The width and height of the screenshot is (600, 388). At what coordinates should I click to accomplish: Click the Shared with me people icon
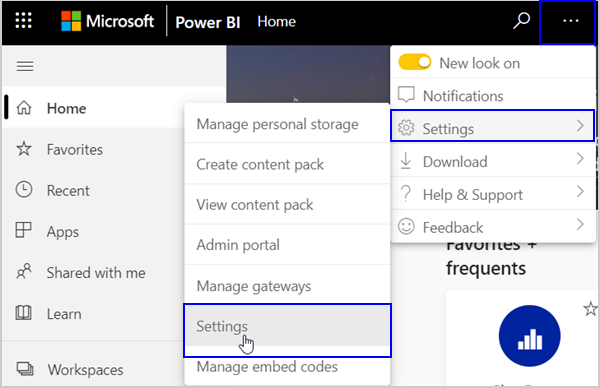[24, 271]
